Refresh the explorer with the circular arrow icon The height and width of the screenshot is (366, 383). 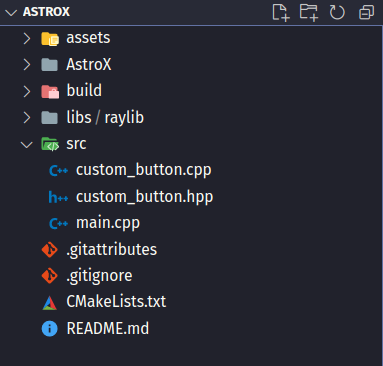pos(337,13)
